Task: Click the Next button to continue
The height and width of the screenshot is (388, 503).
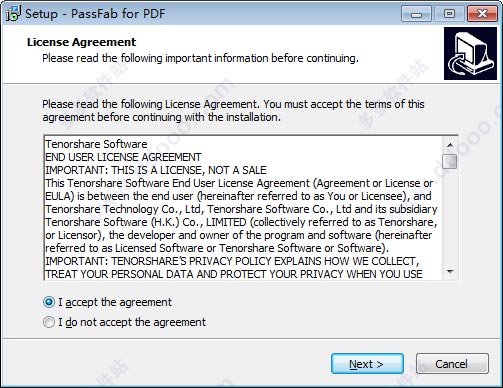Action: click(367, 364)
